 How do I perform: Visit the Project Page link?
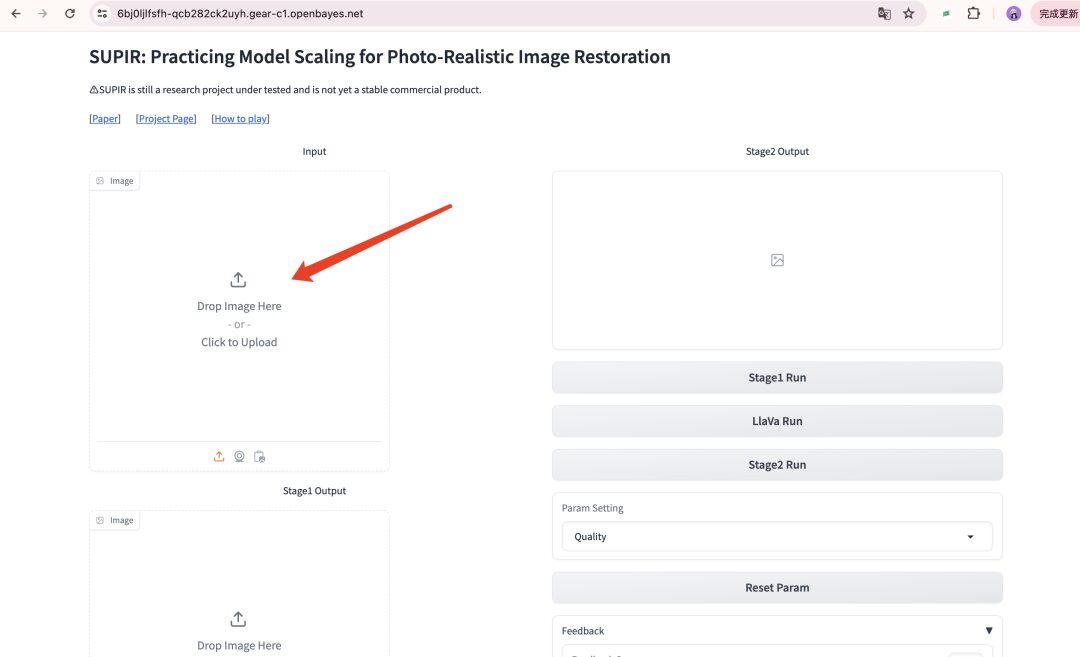click(166, 119)
